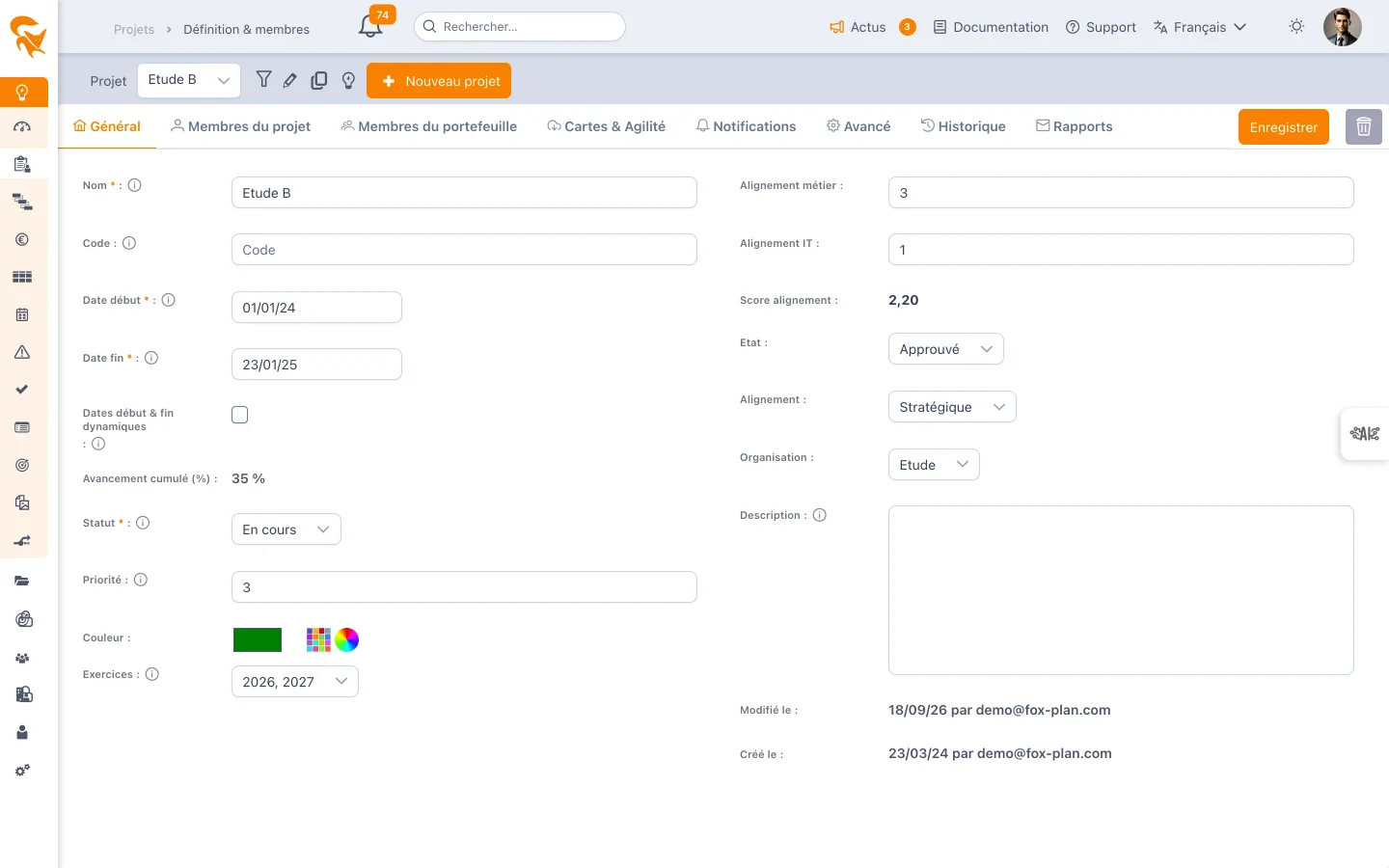The width and height of the screenshot is (1389, 868).
Task: Open the target objectives icon in sidebar
Action: click(22, 465)
